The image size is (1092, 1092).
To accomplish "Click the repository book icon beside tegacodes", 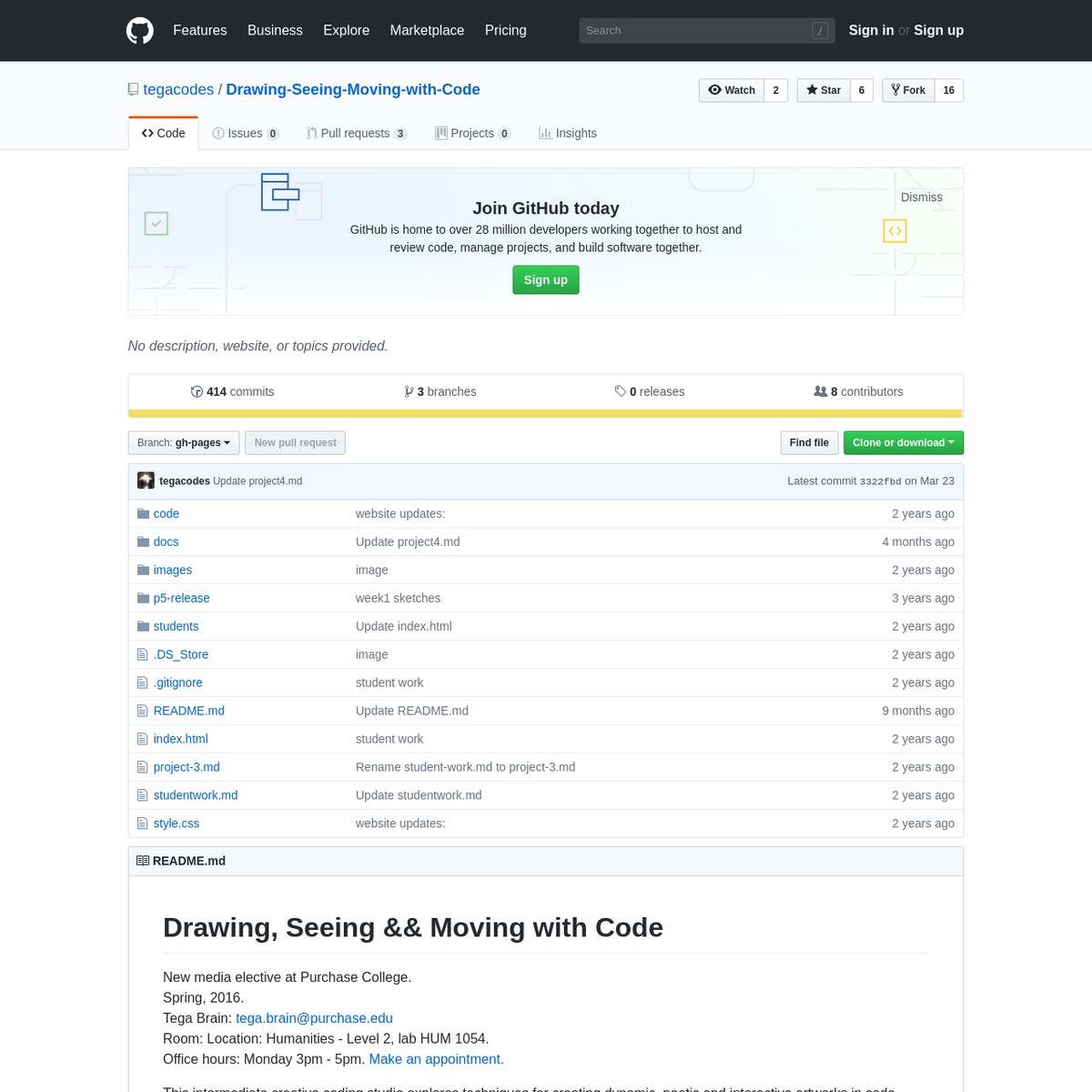I will point(134,90).
